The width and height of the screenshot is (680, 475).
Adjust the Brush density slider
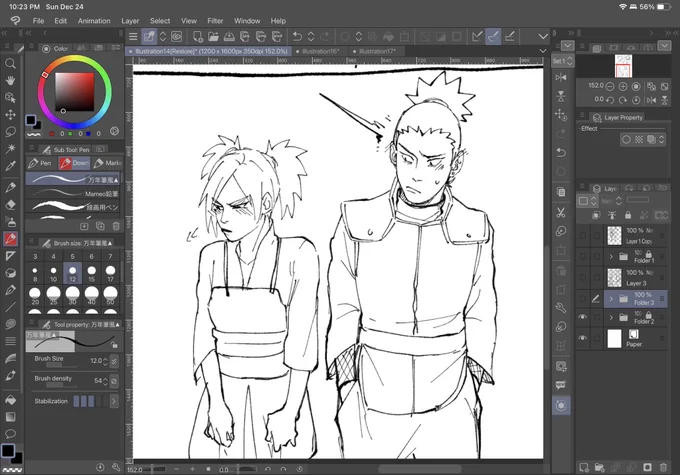tap(62, 384)
